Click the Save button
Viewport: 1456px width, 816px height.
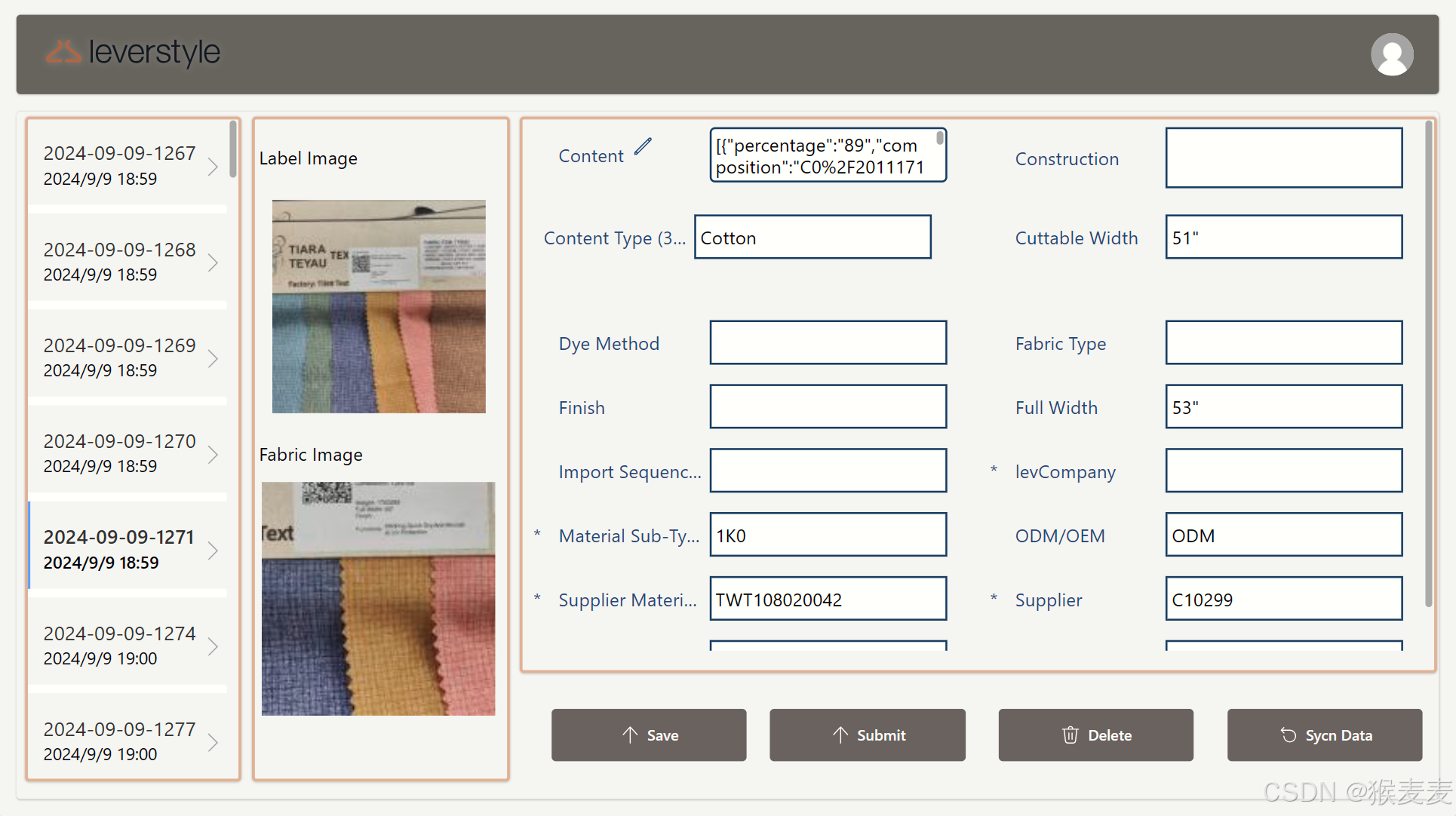click(x=649, y=735)
